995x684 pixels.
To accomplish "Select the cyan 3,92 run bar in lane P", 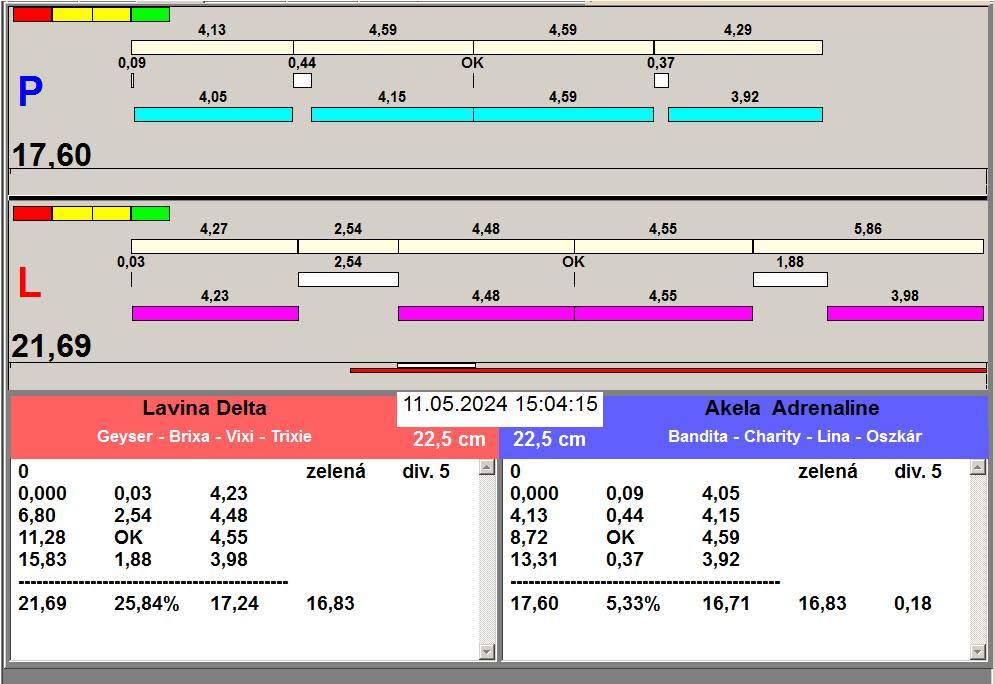I will [745, 114].
